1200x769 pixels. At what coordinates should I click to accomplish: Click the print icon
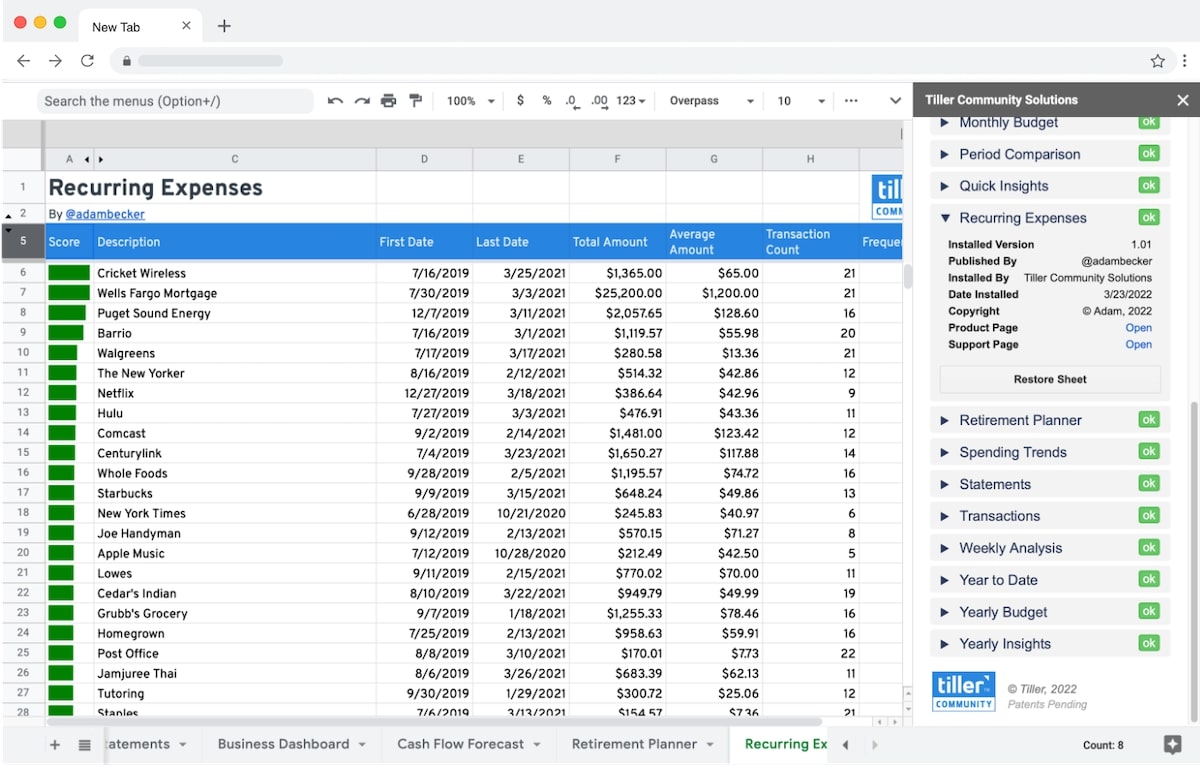point(389,101)
